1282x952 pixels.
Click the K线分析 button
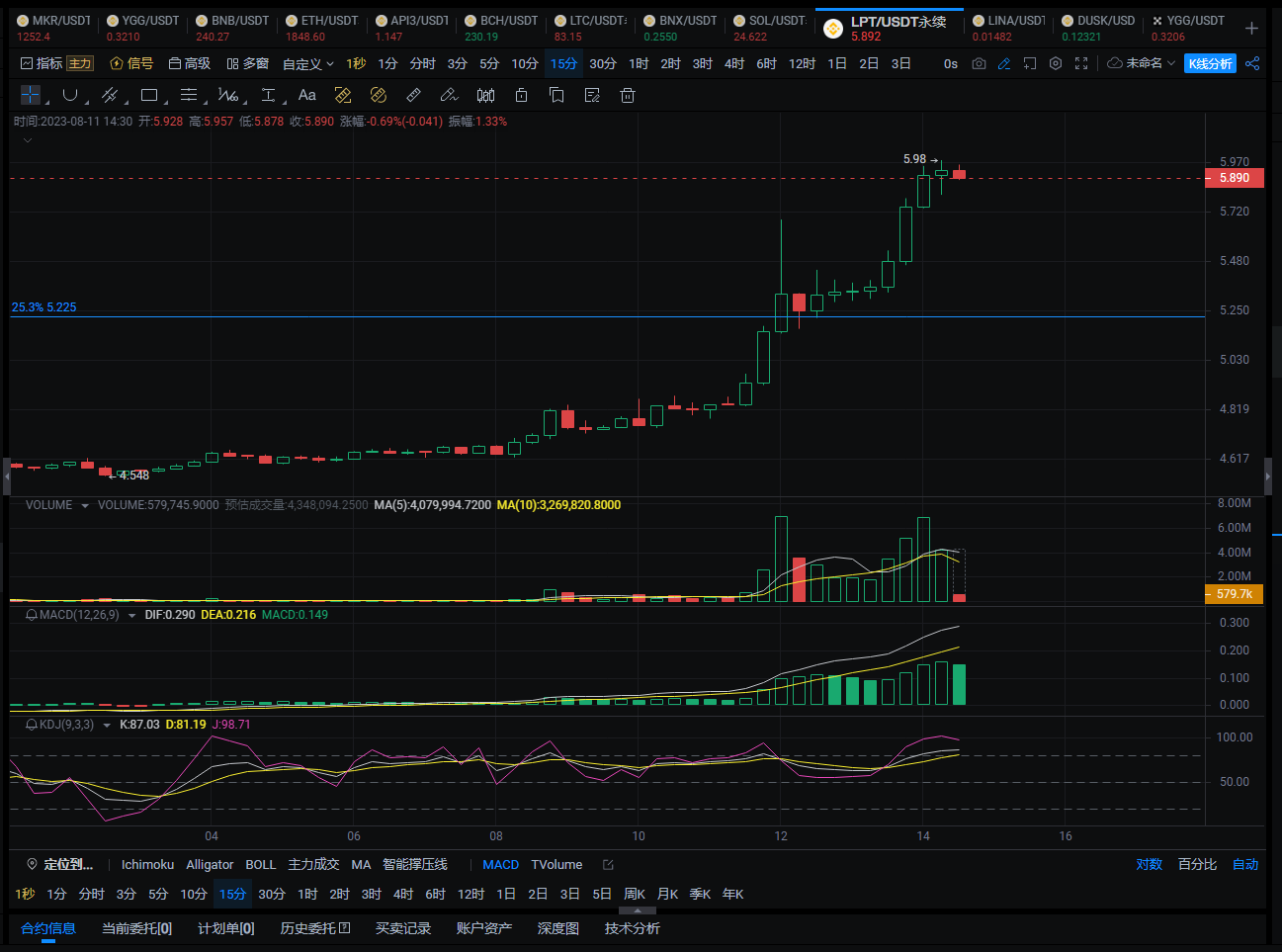[1210, 63]
